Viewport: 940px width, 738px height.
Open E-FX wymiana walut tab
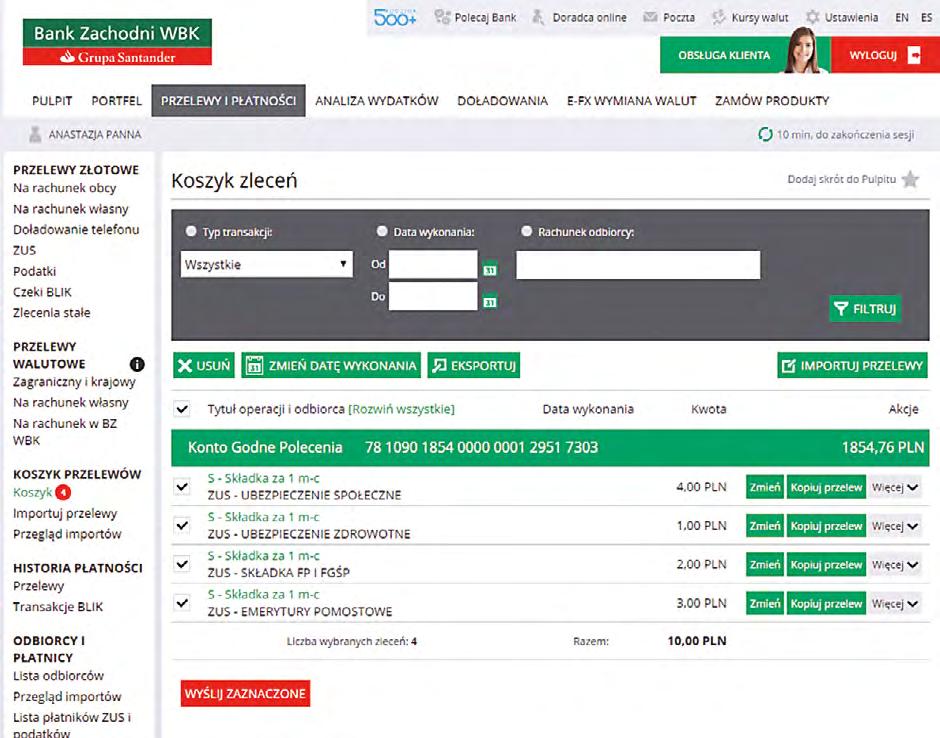631,101
